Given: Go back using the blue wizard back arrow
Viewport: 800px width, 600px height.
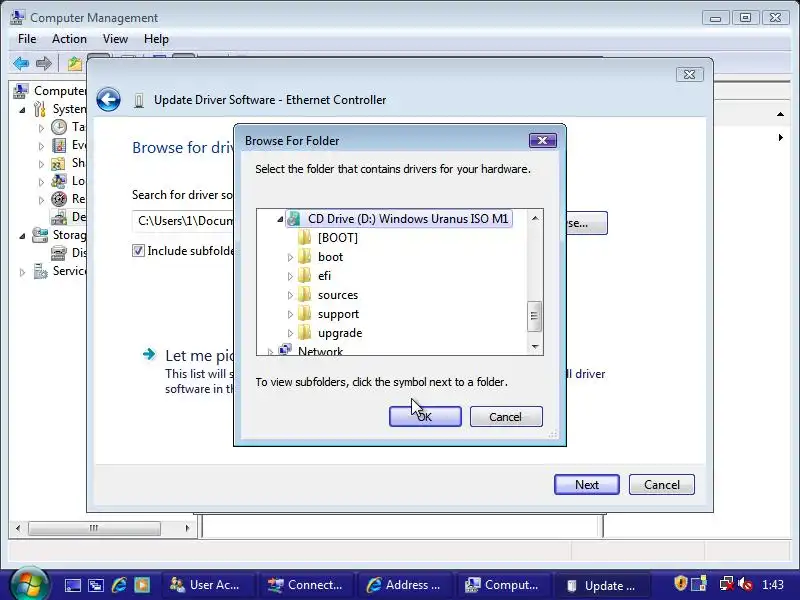Looking at the screenshot, I should 109,99.
